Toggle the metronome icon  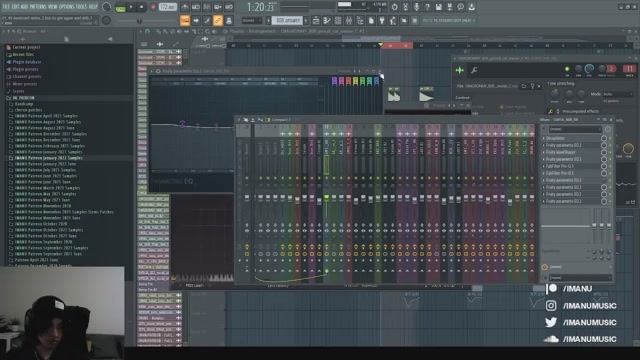[185, 7]
